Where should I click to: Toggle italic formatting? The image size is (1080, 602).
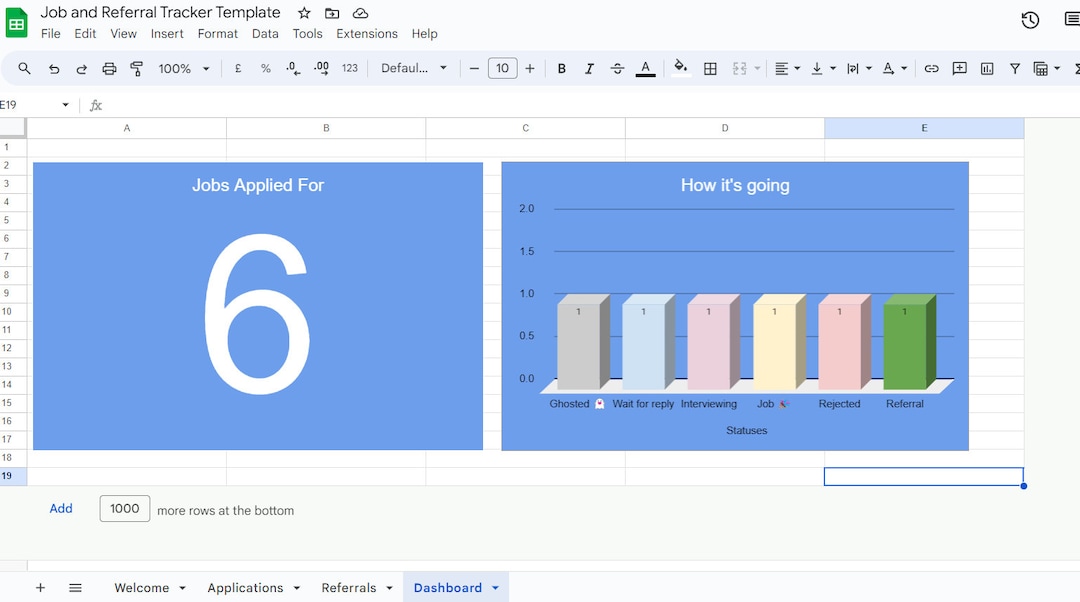[x=589, y=69]
